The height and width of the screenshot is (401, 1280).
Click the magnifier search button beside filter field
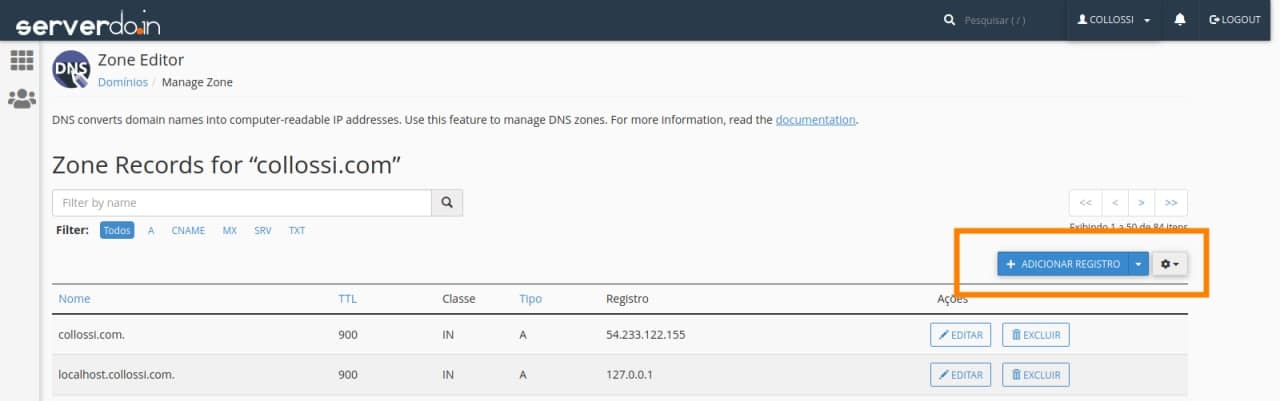point(447,203)
